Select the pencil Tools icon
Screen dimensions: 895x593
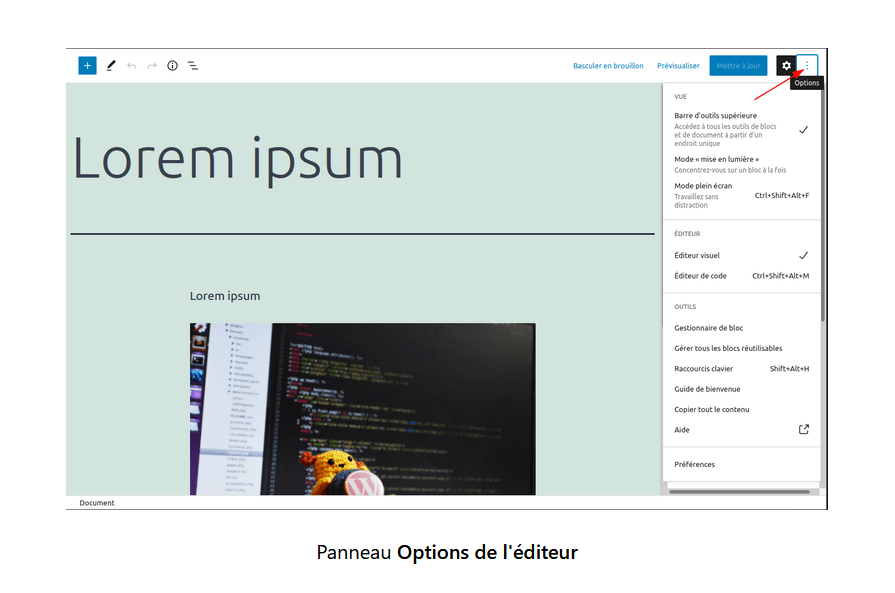click(x=111, y=66)
